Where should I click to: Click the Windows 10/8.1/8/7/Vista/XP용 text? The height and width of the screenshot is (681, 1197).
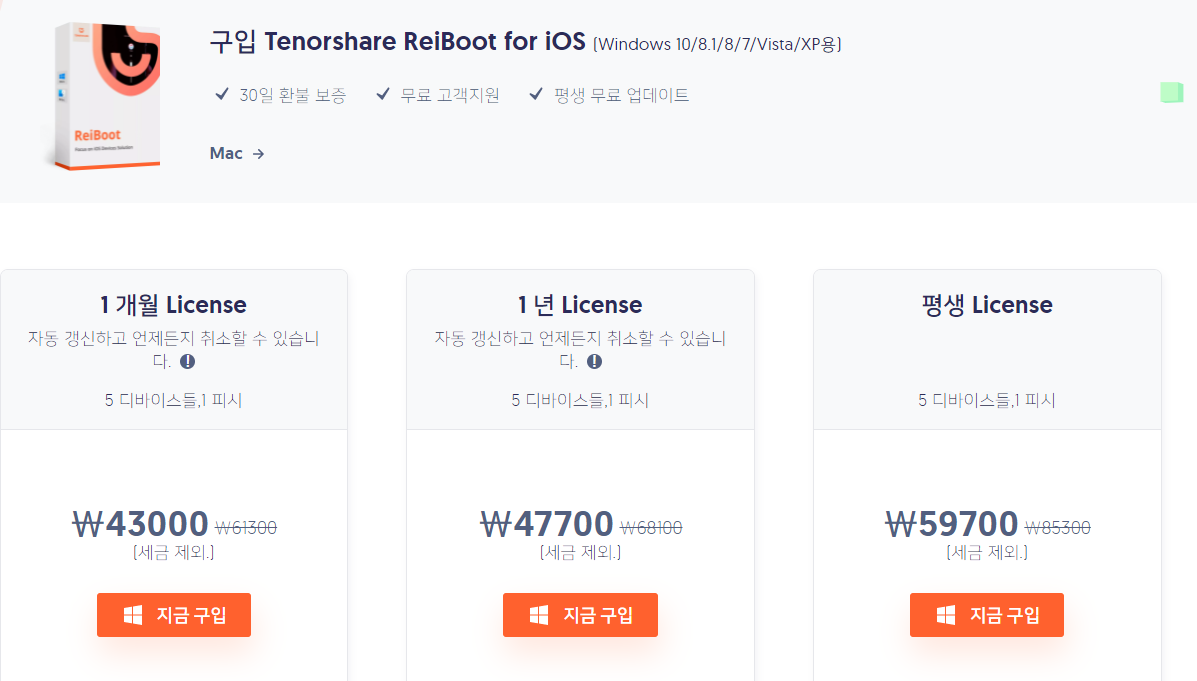tap(718, 44)
